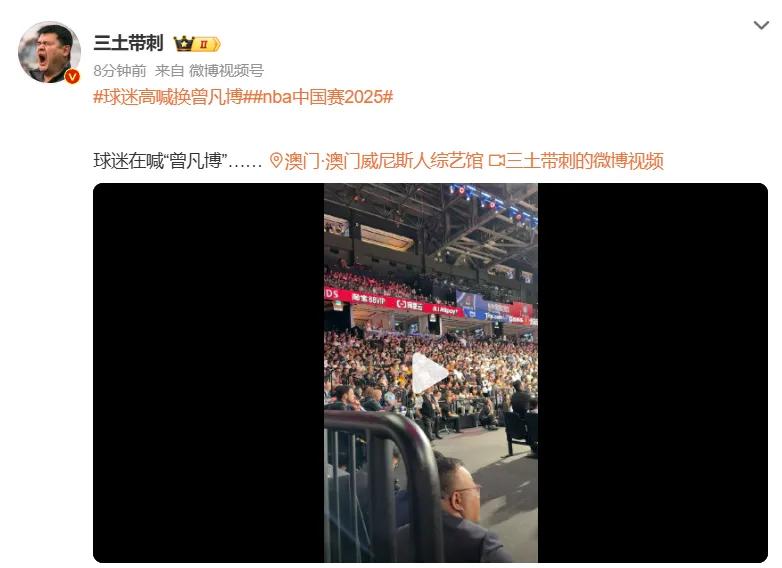Image resolution: width=782 pixels, height=568 pixels.
Task: Click the orange verified V badge
Action: click(72, 76)
